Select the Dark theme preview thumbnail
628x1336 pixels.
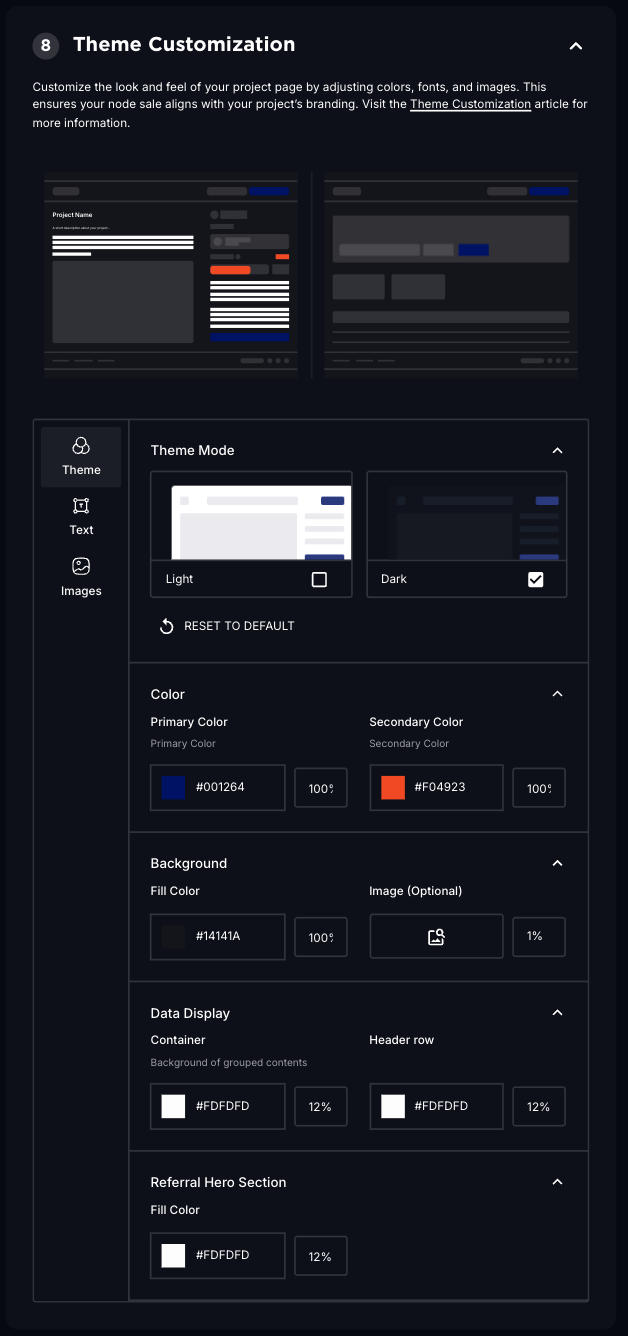point(467,517)
